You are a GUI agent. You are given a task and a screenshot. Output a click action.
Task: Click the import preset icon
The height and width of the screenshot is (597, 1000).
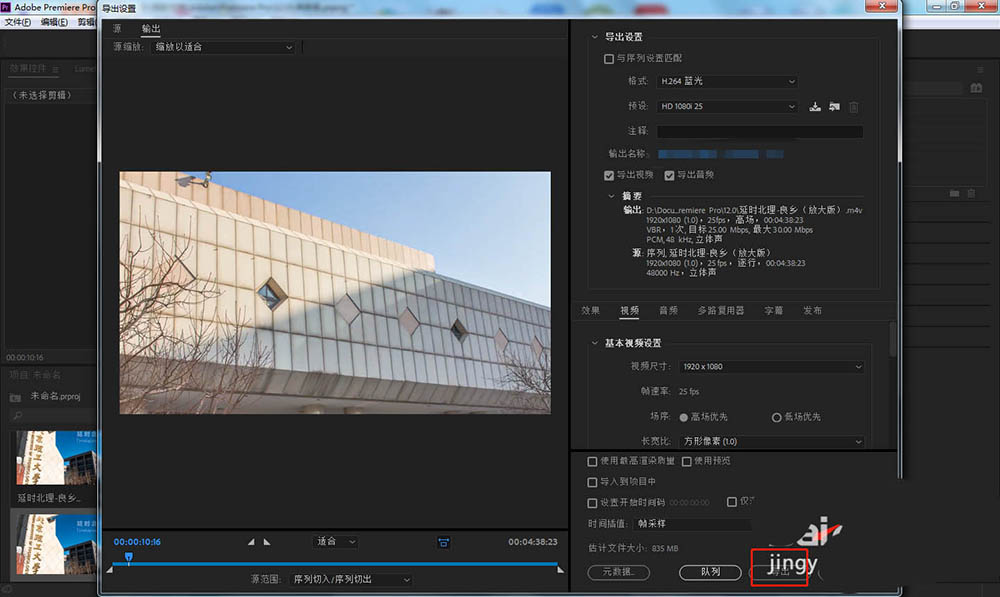834,107
